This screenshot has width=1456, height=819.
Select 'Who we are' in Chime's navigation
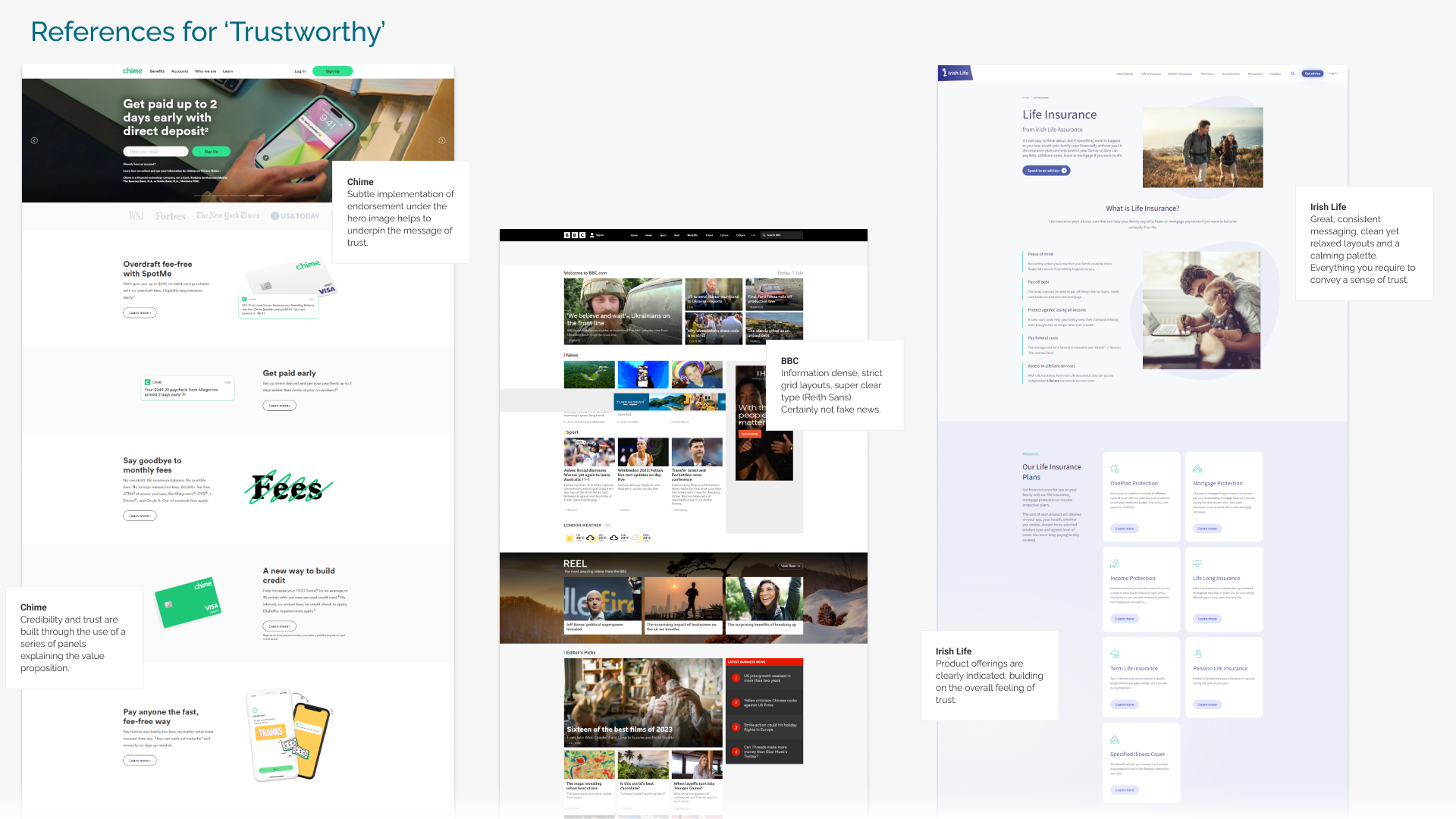tap(206, 71)
